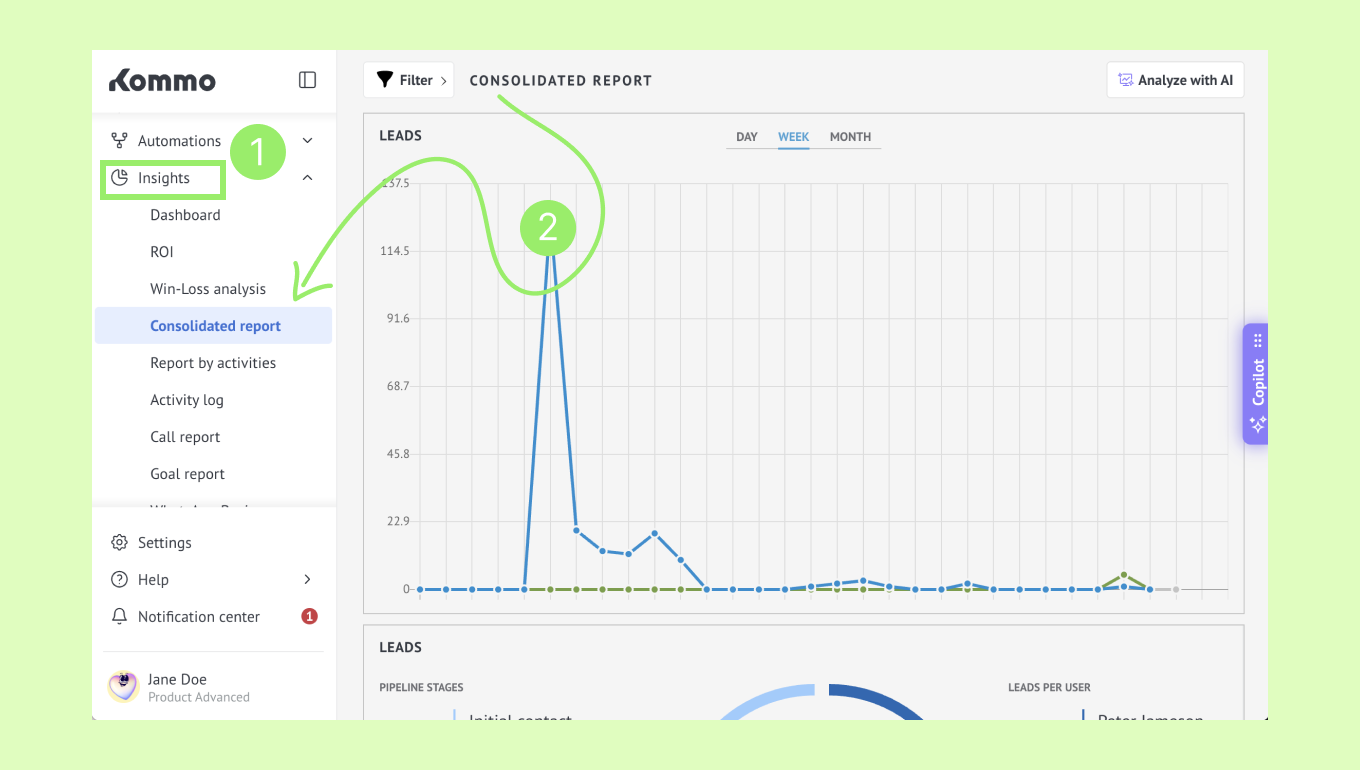Viewport: 1360px width, 770px height.
Task: Open the Goal report
Action: [x=188, y=474]
